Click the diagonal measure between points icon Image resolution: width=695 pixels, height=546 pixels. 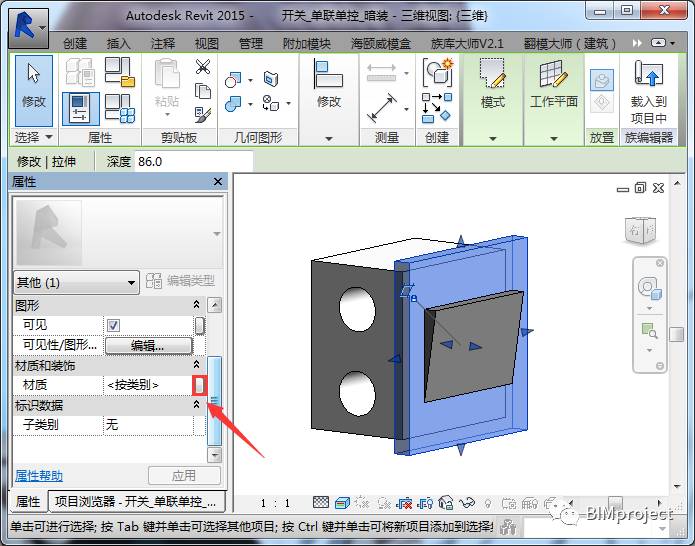pyautogui.click(x=381, y=108)
